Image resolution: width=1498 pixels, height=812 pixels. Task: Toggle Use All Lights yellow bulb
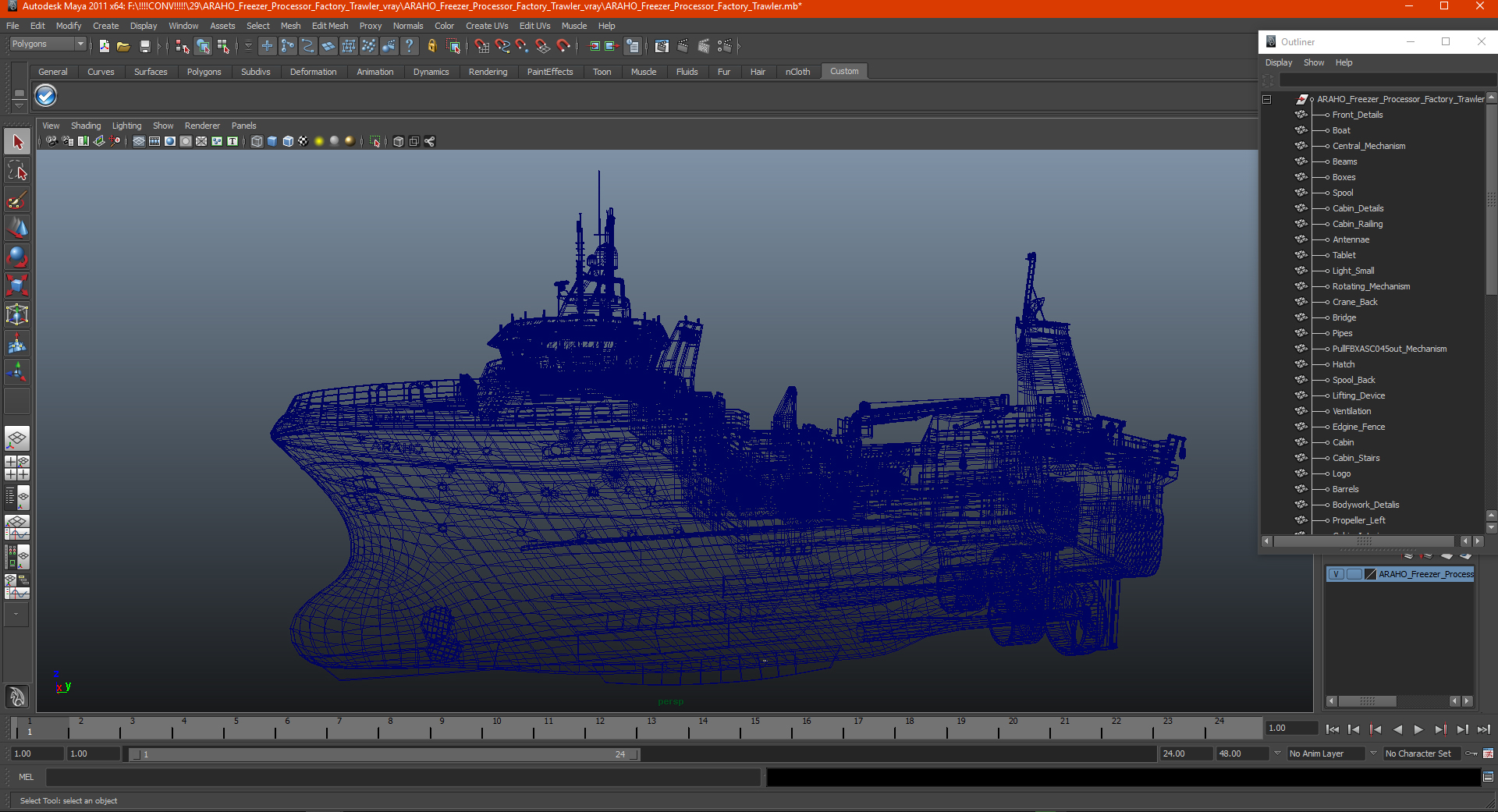319,141
